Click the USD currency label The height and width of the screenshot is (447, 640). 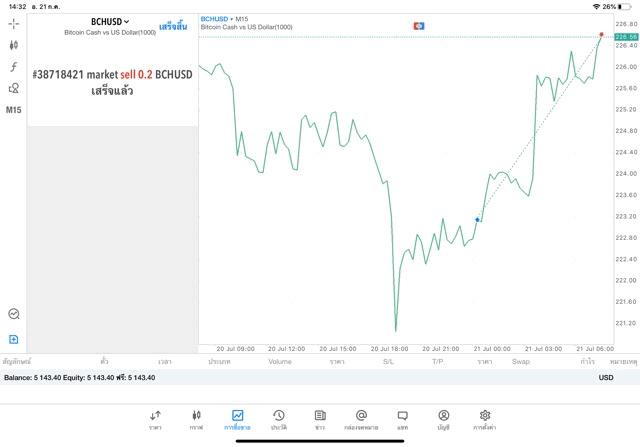point(606,378)
